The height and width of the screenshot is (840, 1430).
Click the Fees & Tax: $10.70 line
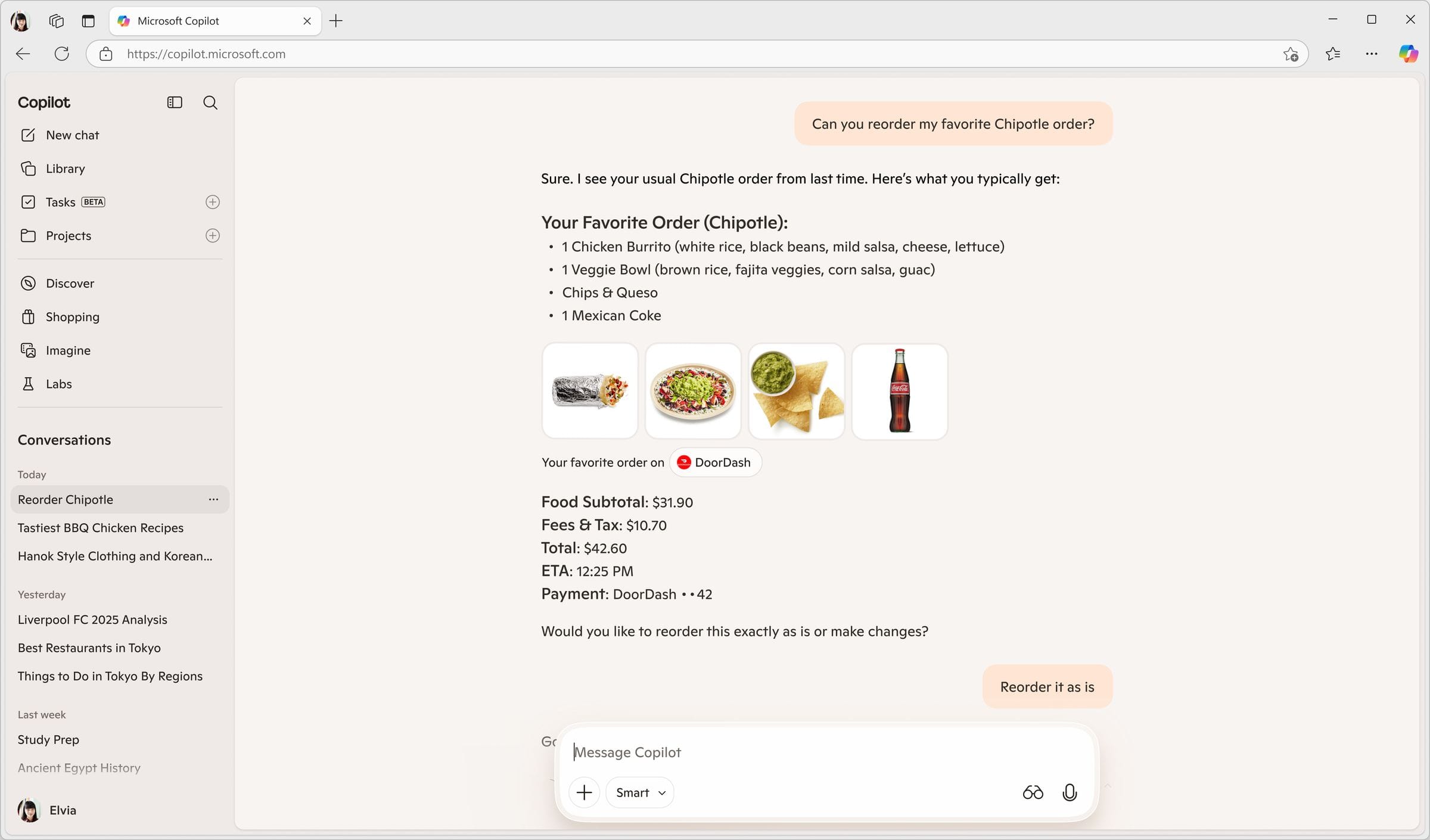point(604,525)
